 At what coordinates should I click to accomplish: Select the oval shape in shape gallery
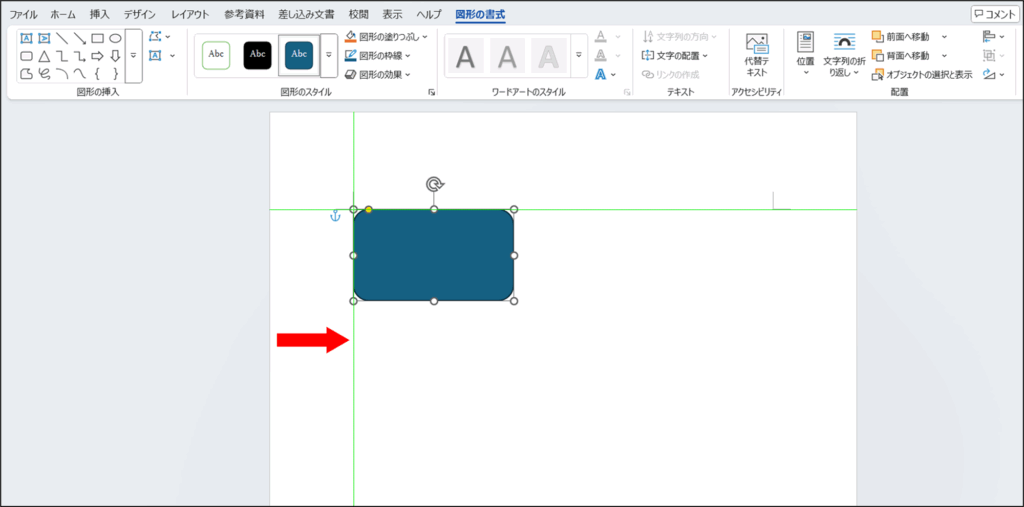[x=115, y=38]
